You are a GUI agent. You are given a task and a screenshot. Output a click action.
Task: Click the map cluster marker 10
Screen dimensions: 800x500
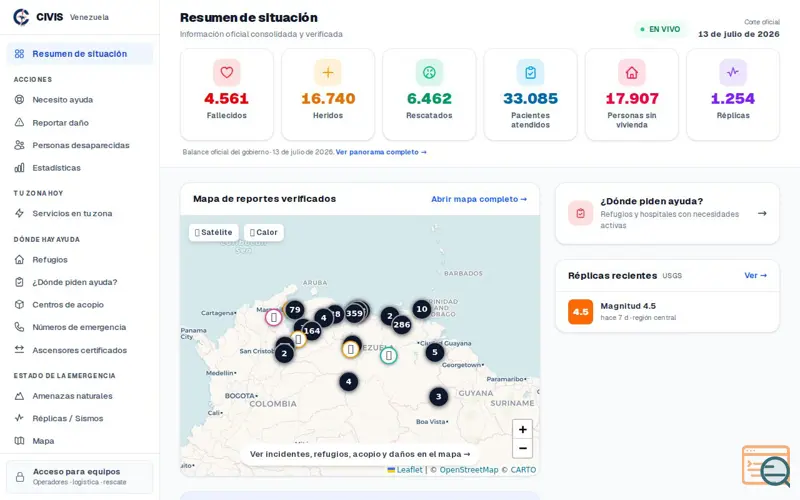421,309
